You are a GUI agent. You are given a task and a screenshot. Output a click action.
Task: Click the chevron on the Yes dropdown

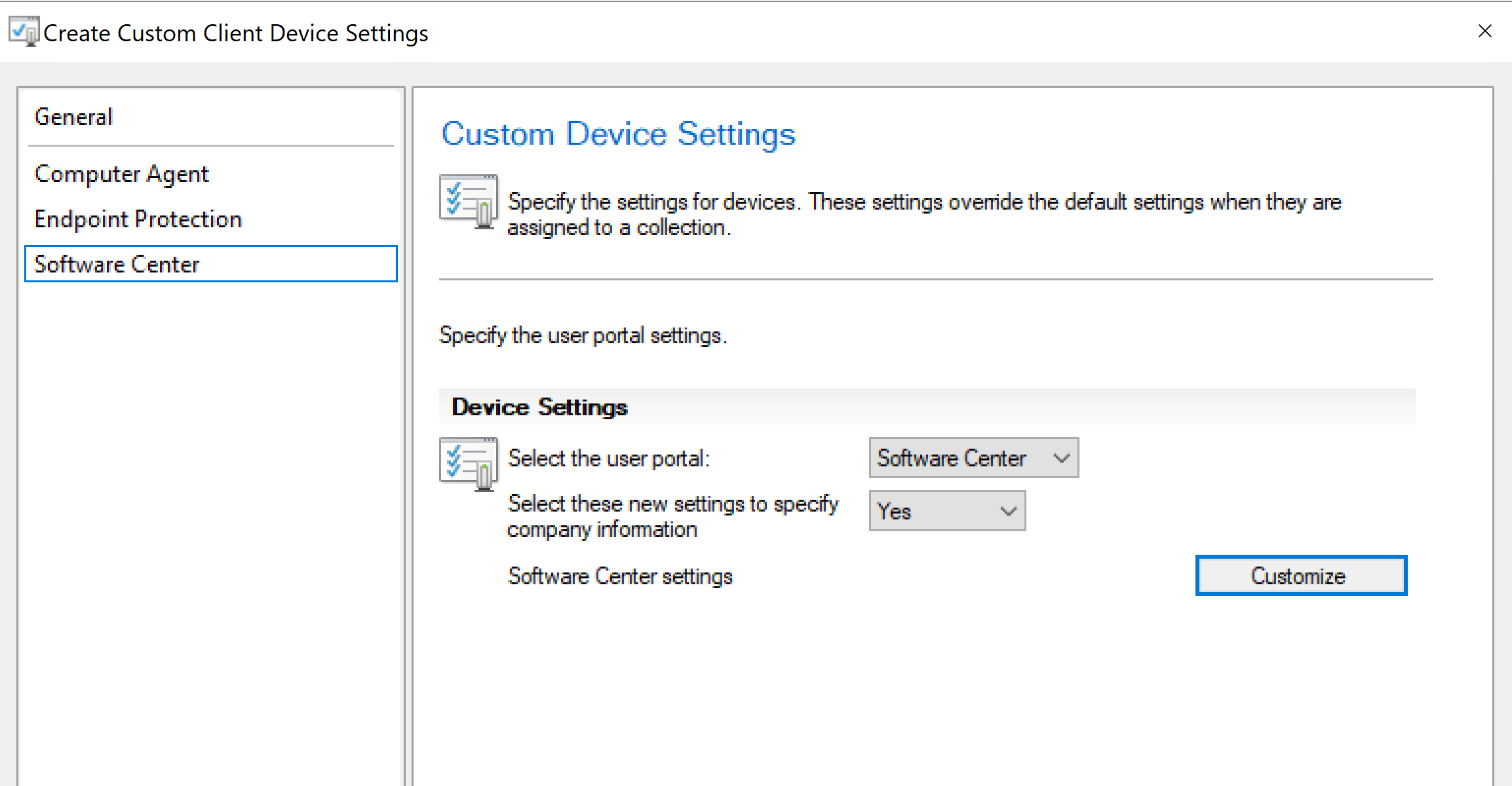pyautogui.click(x=1008, y=511)
